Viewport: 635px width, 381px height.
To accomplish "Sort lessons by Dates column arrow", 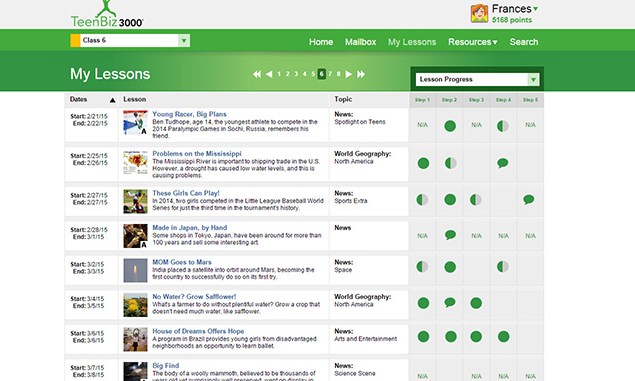I will click(x=113, y=100).
